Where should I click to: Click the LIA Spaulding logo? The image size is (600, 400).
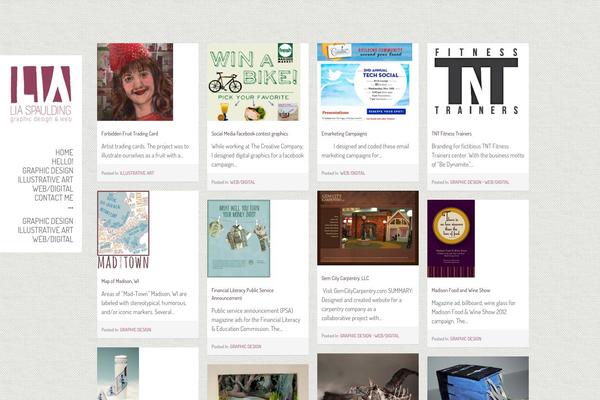point(41,94)
